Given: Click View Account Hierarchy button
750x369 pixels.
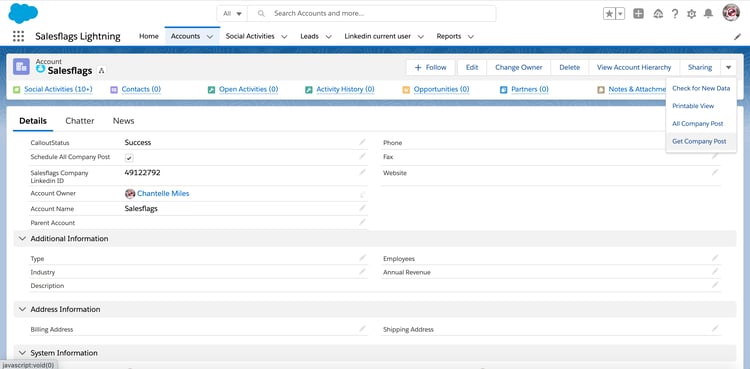Looking at the screenshot, I should pos(634,67).
